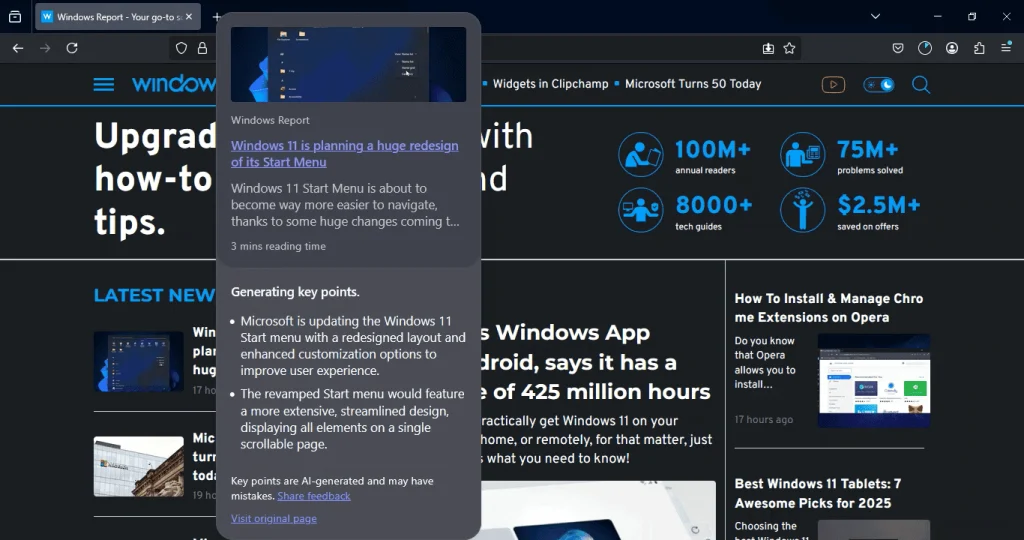Click the Start menu news thumbnail
The width and height of the screenshot is (1024, 540).
pyautogui.click(x=138, y=361)
